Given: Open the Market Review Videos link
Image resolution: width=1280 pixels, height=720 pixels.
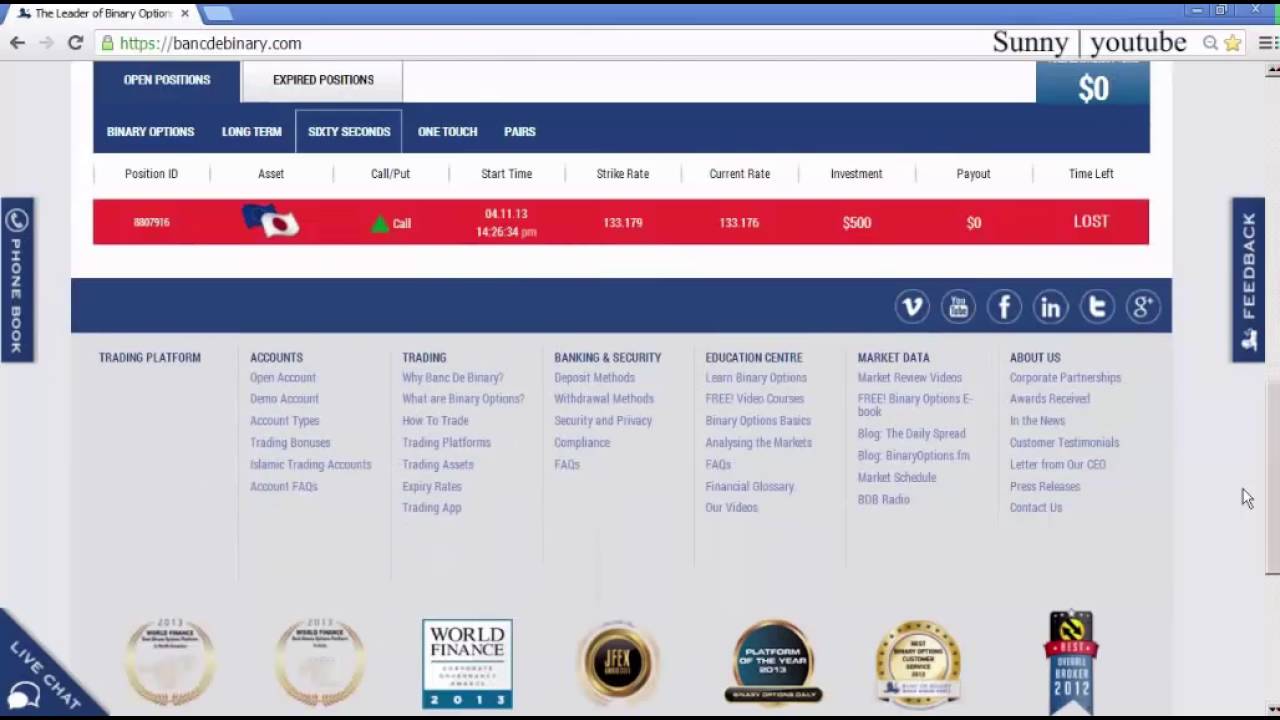Looking at the screenshot, I should click(910, 377).
